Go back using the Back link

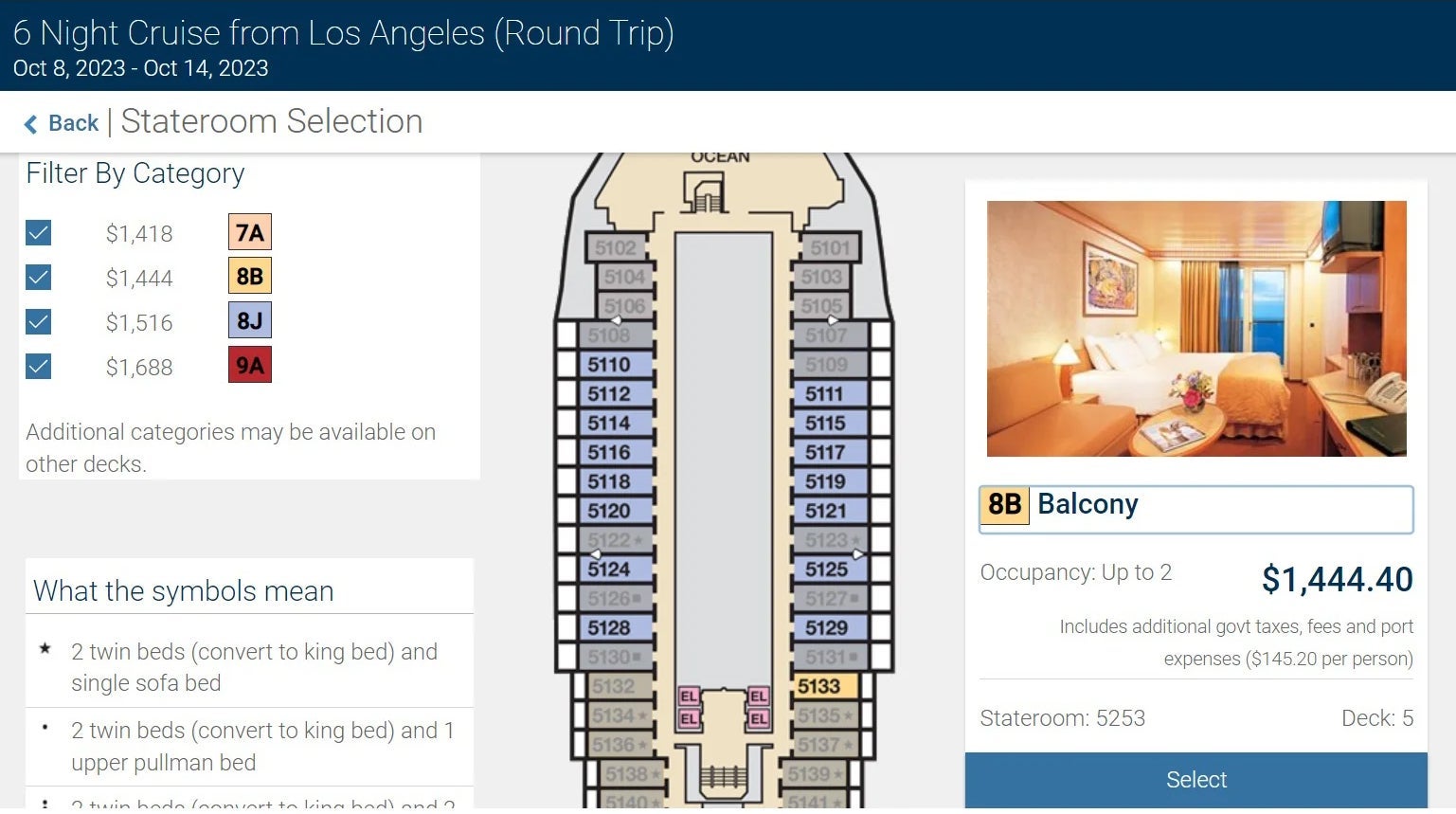[x=73, y=123]
